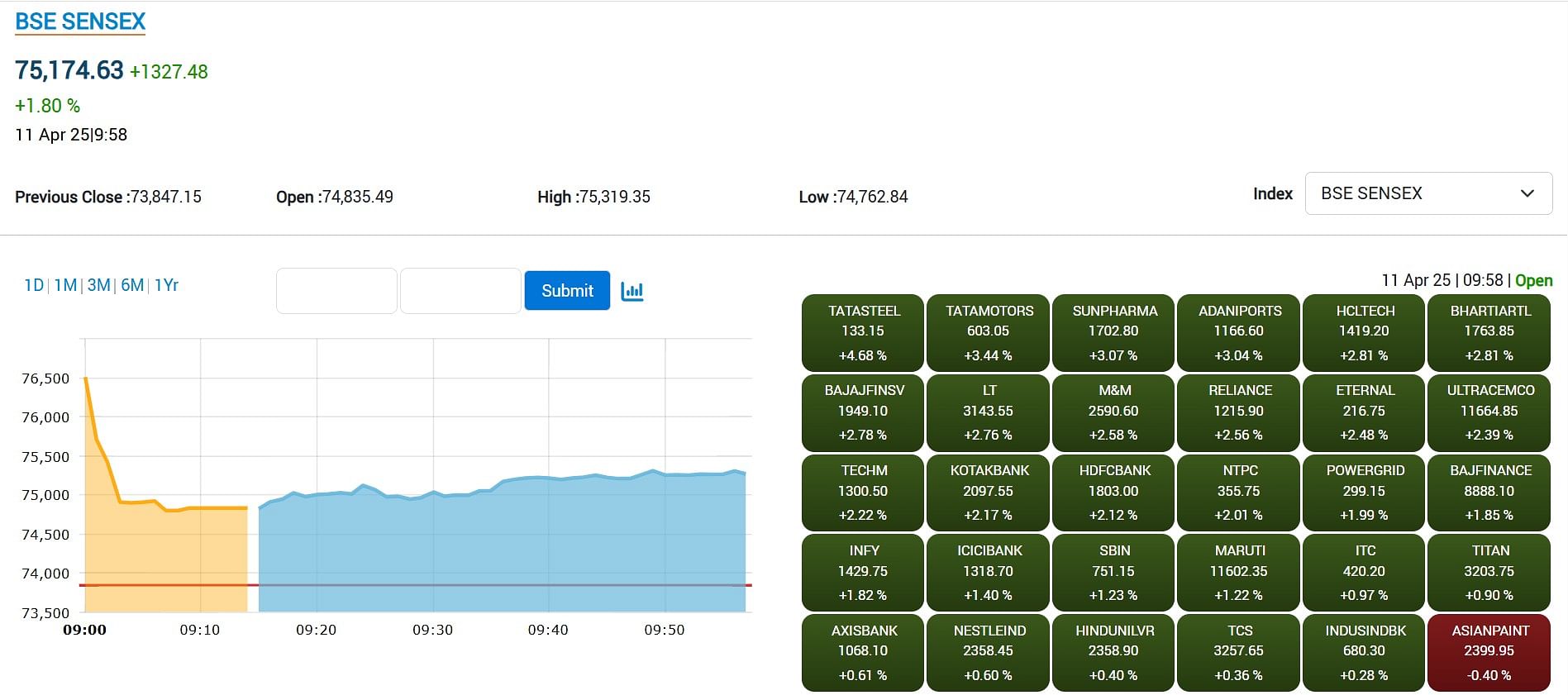Open the ADANIPORTS stock tile
Screen dimensions: 1568x695
point(1239,333)
